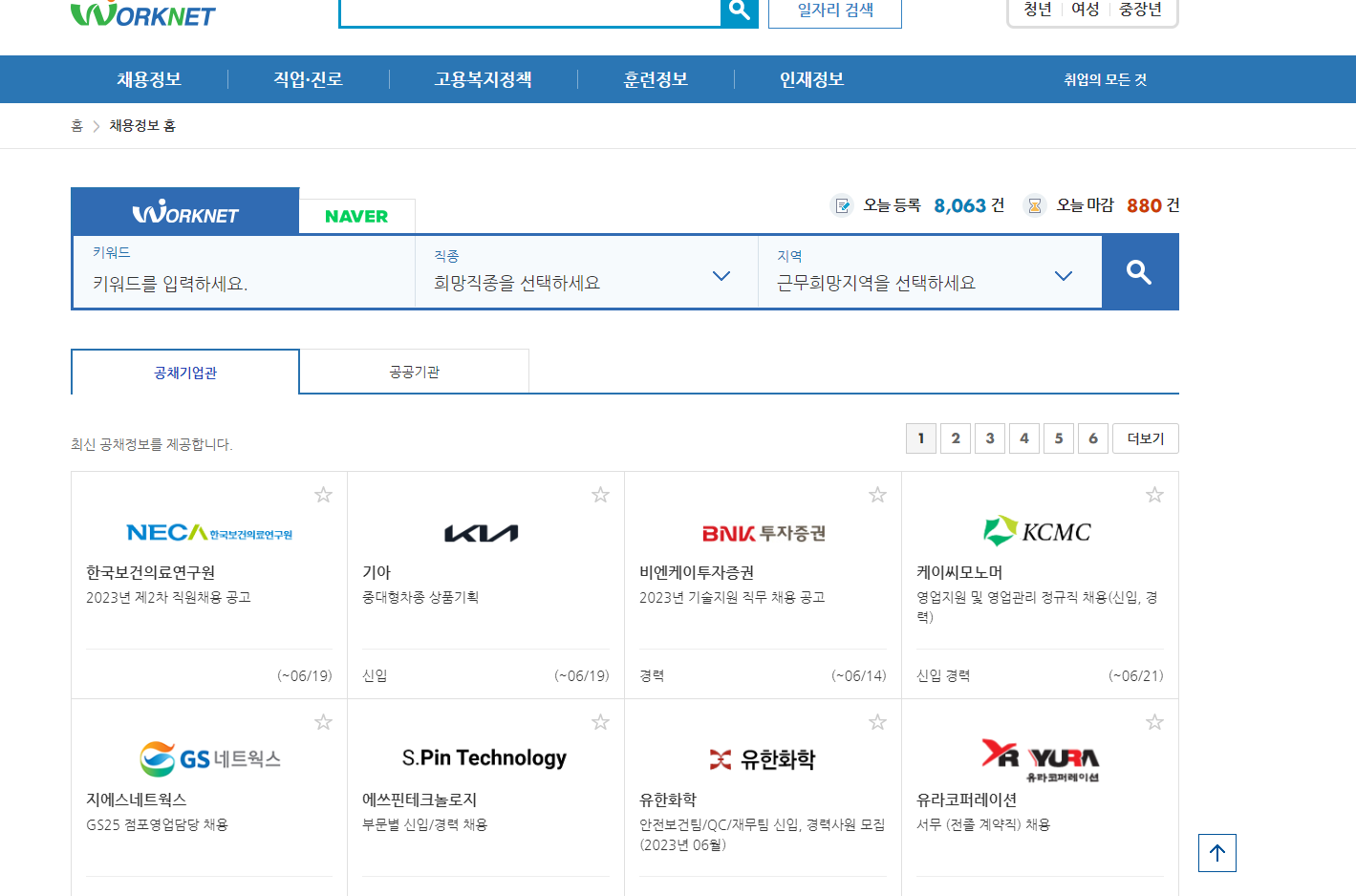Image resolution: width=1356 pixels, height=896 pixels.
Task: Open 2023년 제2차 직원채용 공고 posting
Action: point(168,597)
